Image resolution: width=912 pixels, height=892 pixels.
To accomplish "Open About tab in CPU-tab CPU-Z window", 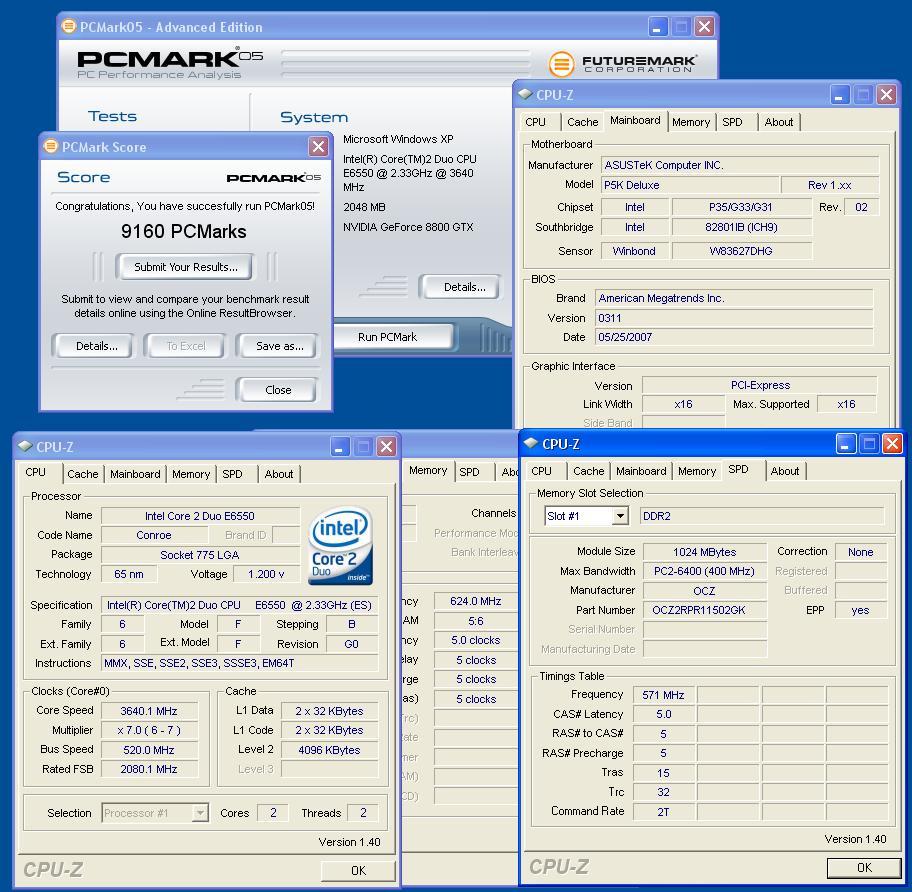I will (x=279, y=474).
